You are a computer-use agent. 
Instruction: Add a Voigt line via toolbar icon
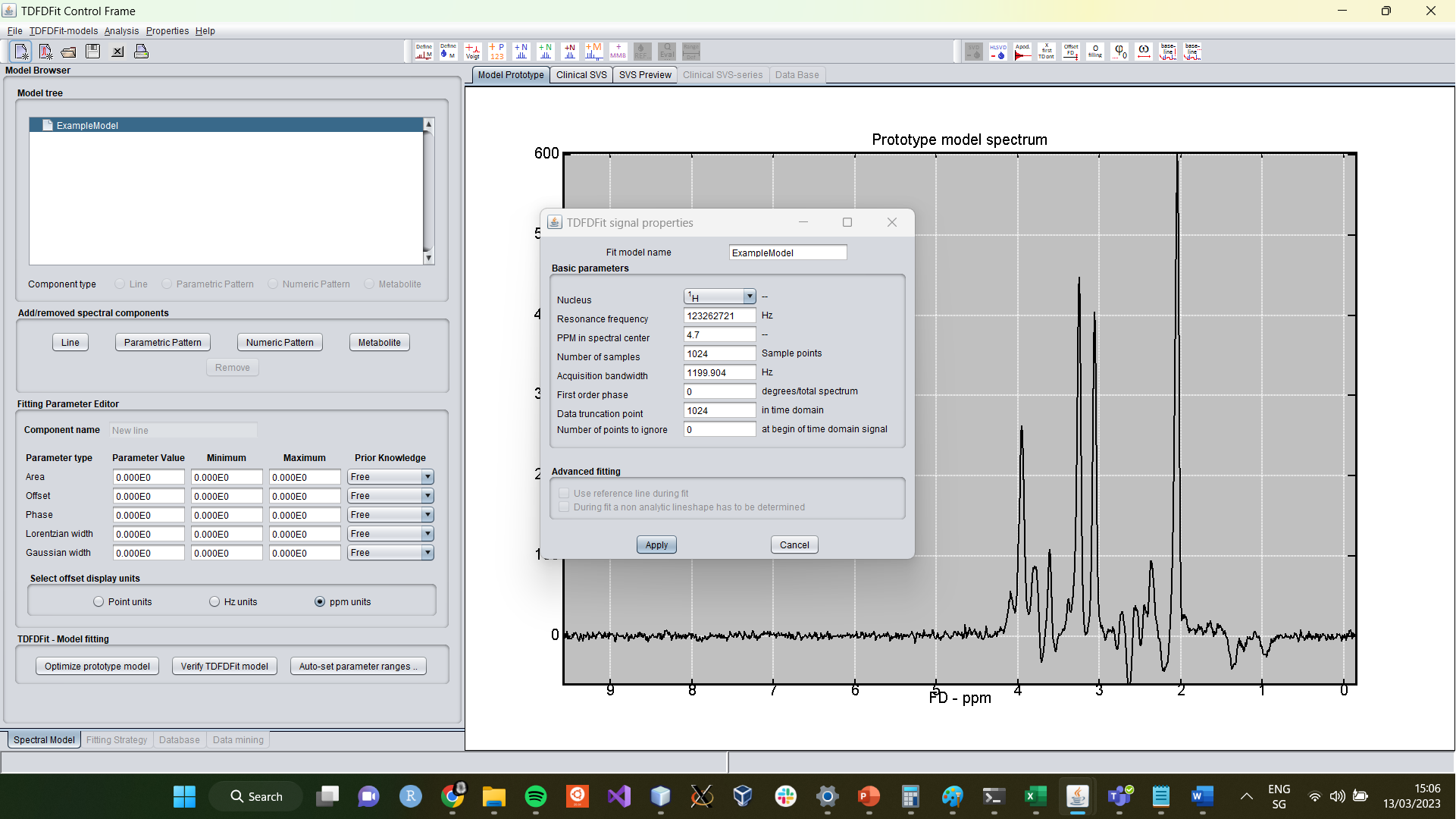472,52
